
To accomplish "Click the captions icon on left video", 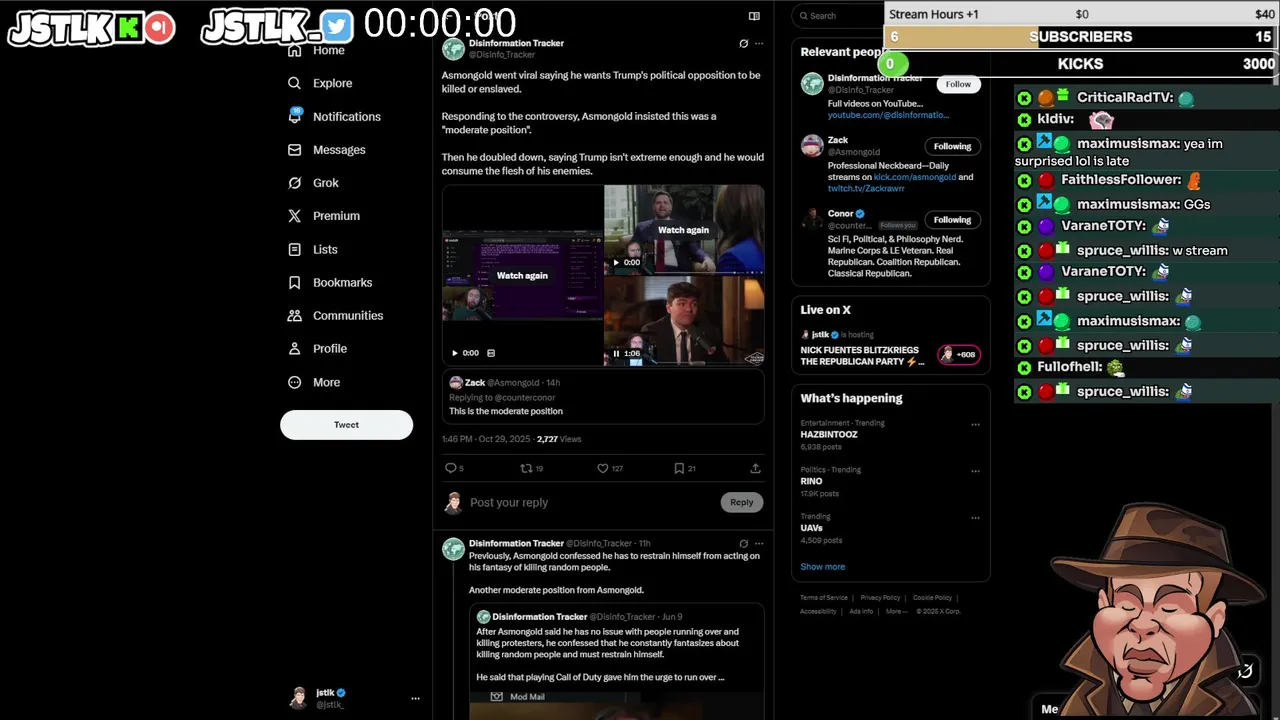I will pos(490,353).
